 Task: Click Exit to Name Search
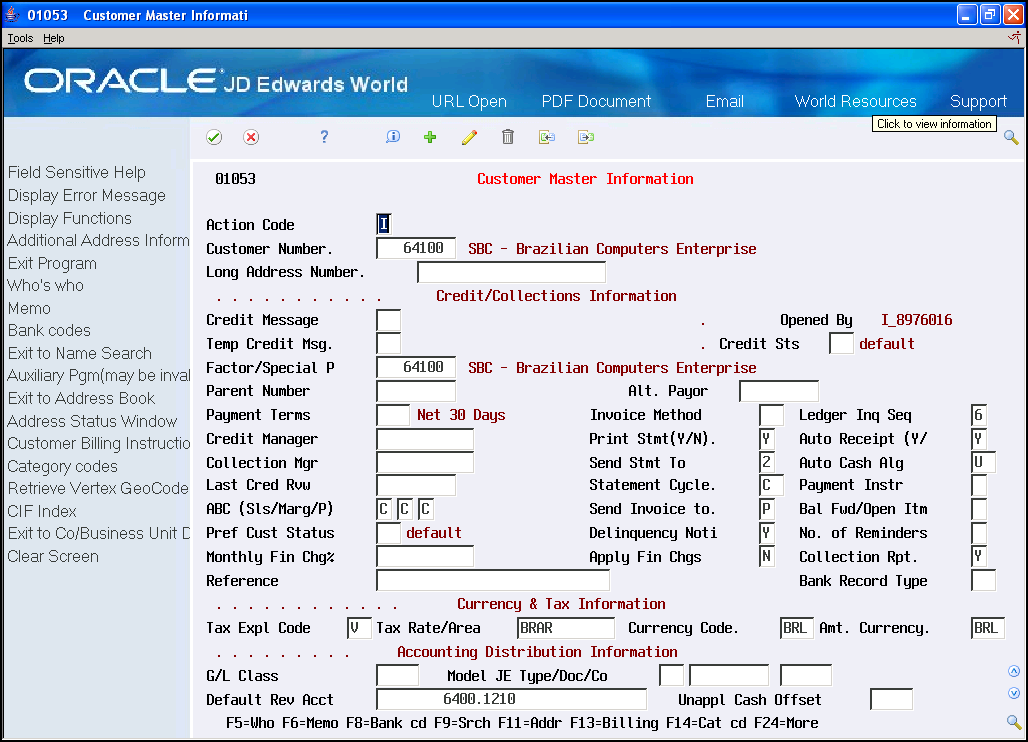(x=79, y=353)
